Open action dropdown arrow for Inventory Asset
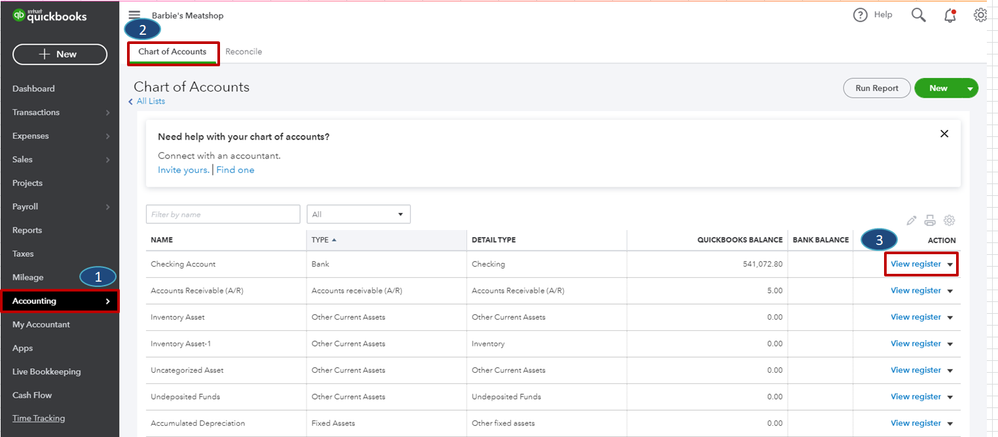998x437 pixels. [950, 317]
